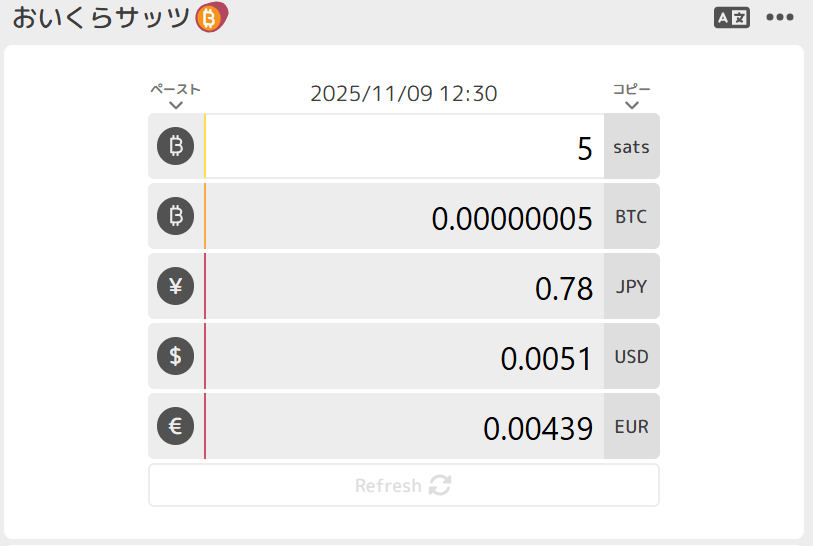
Task: Click the dollar icon in the USD row
Action: [x=176, y=357]
